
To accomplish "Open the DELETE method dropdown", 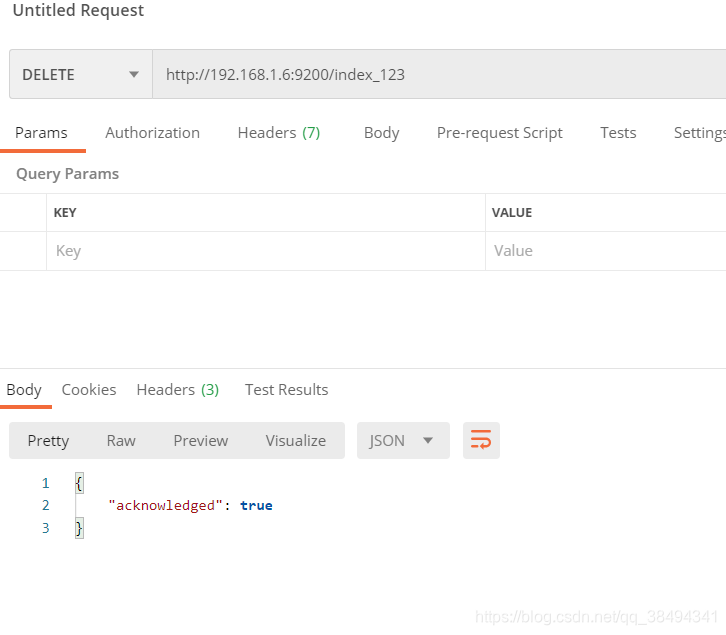I will [80, 75].
